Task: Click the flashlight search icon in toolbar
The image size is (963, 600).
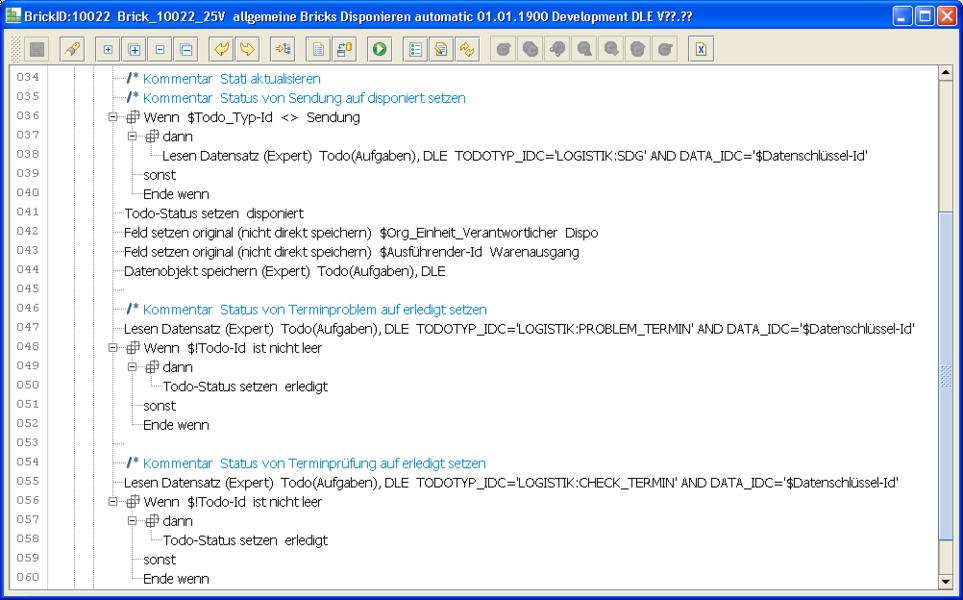Action: point(71,49)
